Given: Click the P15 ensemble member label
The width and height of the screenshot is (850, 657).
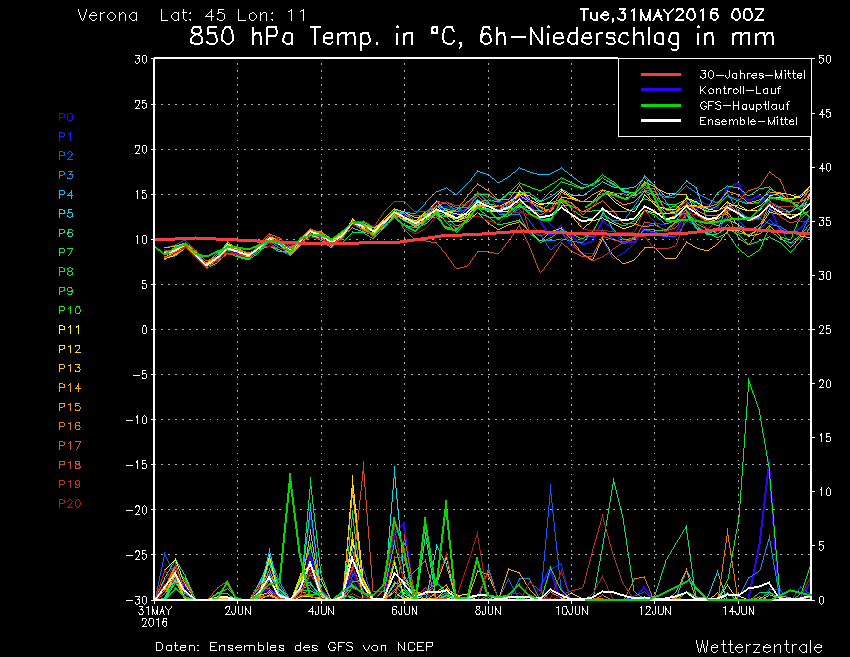Looking at the screenshot, I should pos(69,407).
